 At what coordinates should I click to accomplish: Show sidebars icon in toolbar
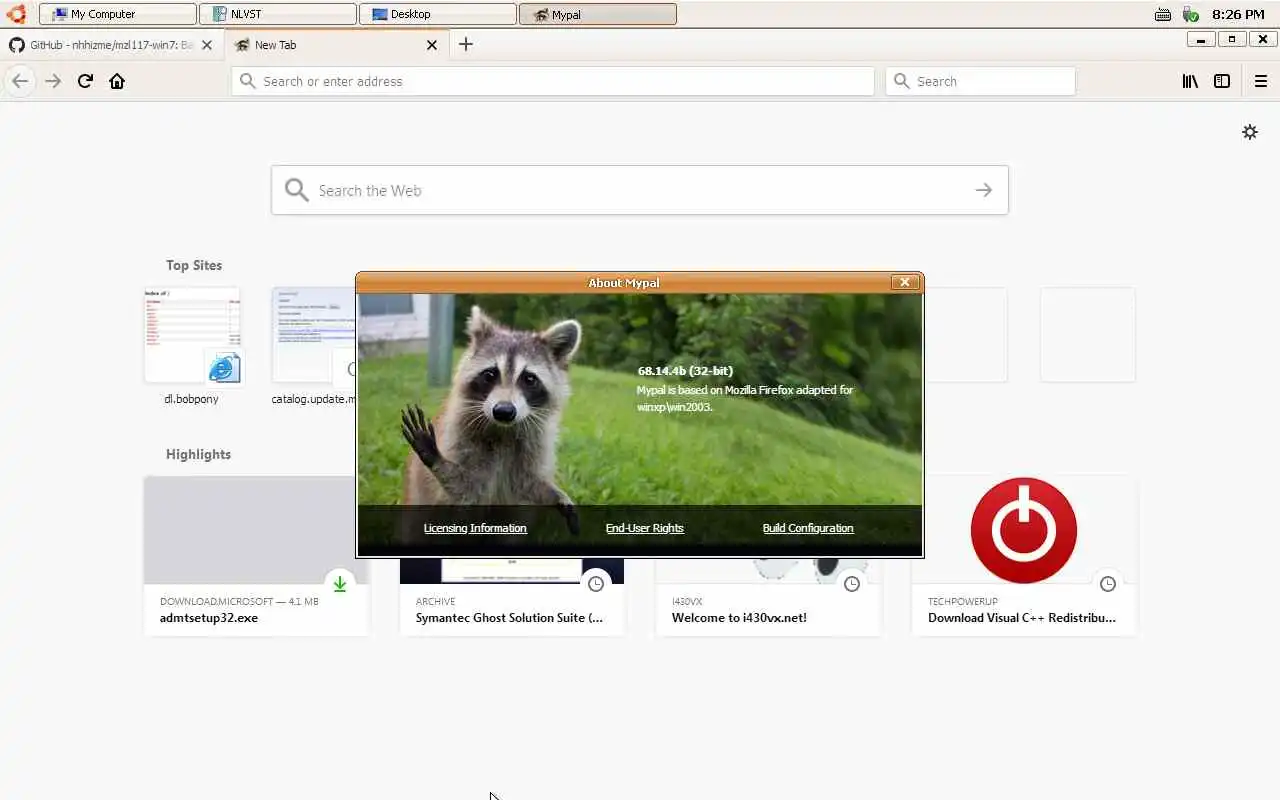point(1222,81)
